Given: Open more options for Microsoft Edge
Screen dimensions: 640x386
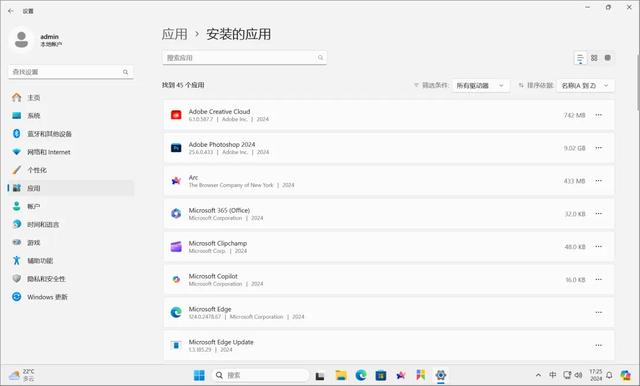Looking at the screenshot, I should click(x=598, y=313).
